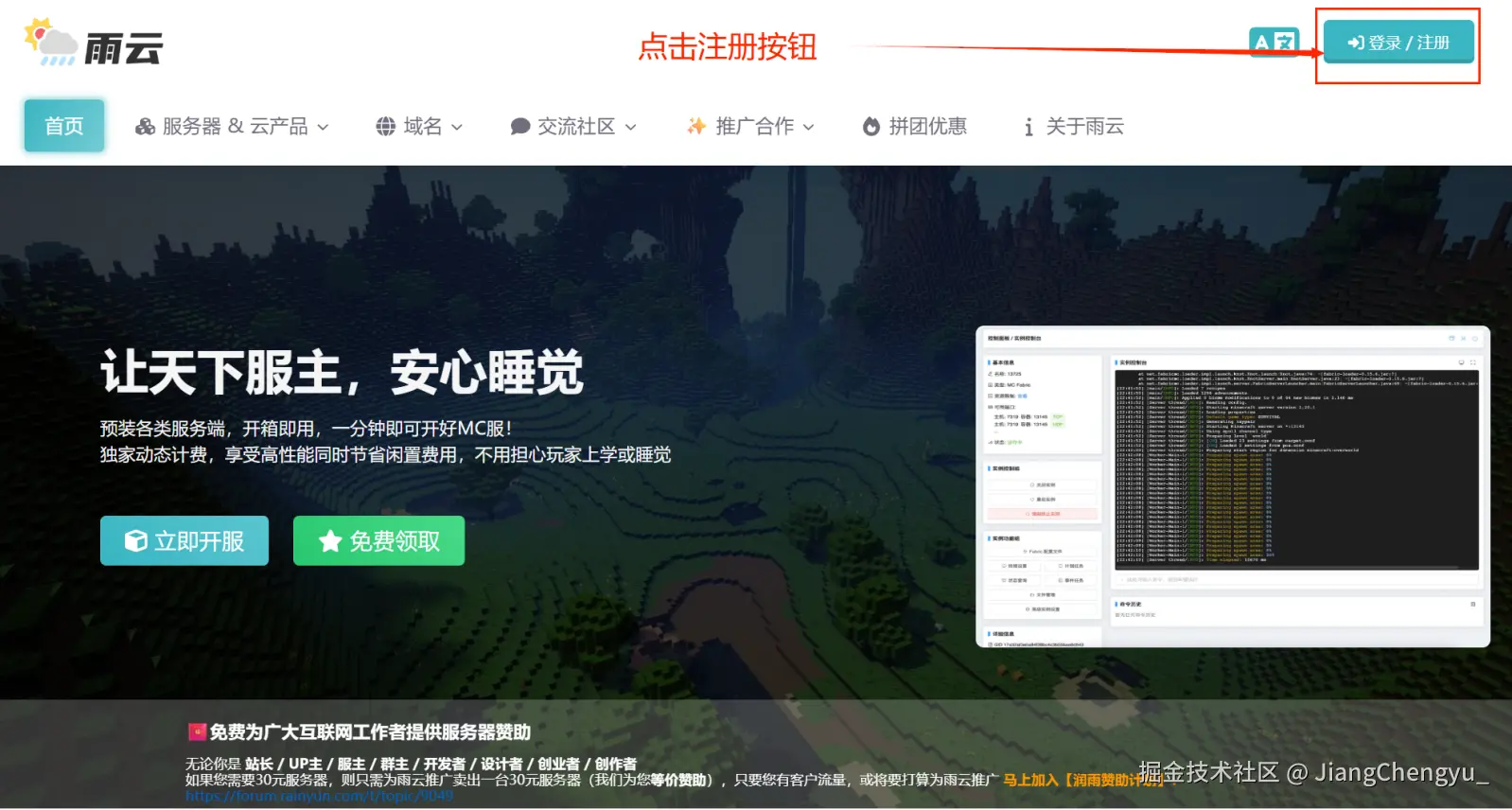Open the 拼团优惠 page
Viewport: 1512px width, 810px height.
pyautogui.click(x=915, y=126)
